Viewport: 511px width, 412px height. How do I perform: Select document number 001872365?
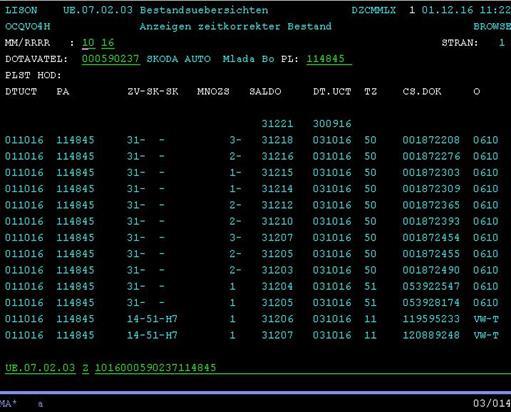pyautogui.click(x=431, y=205)
